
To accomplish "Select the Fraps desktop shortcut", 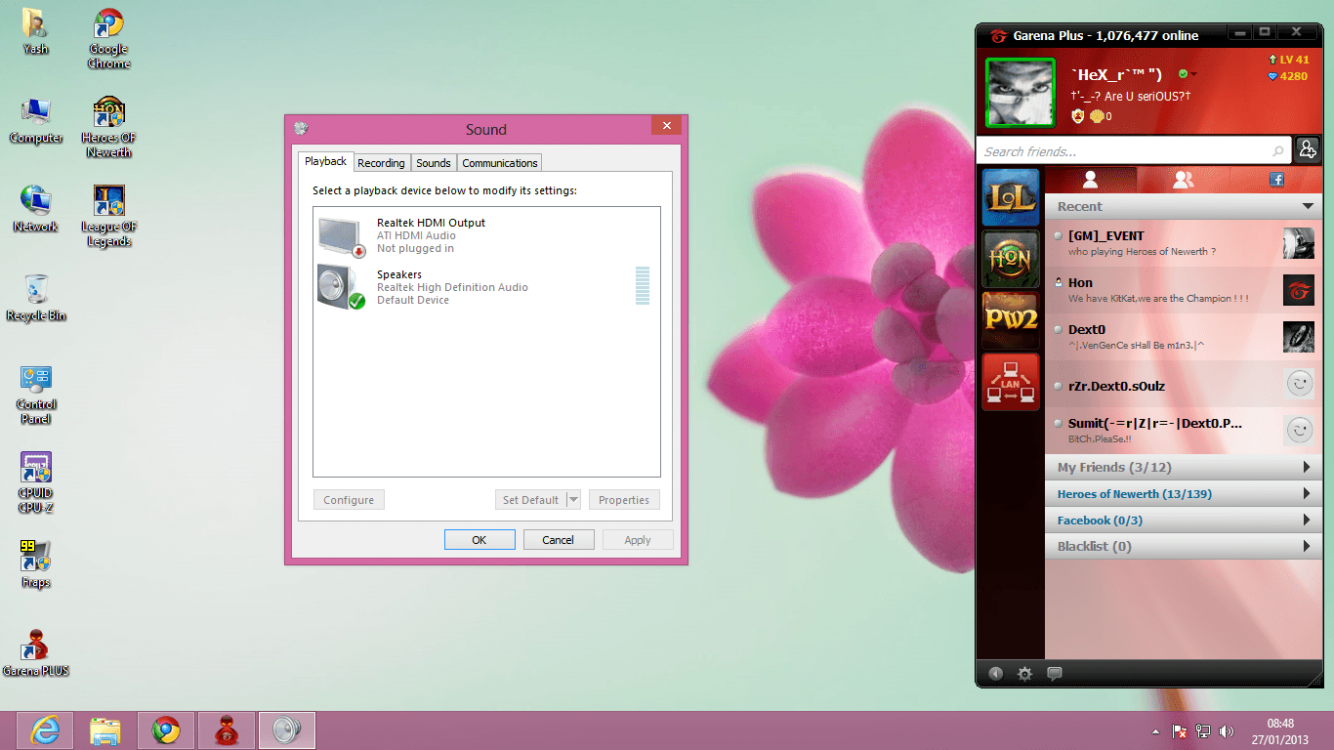I will point(36,563).
